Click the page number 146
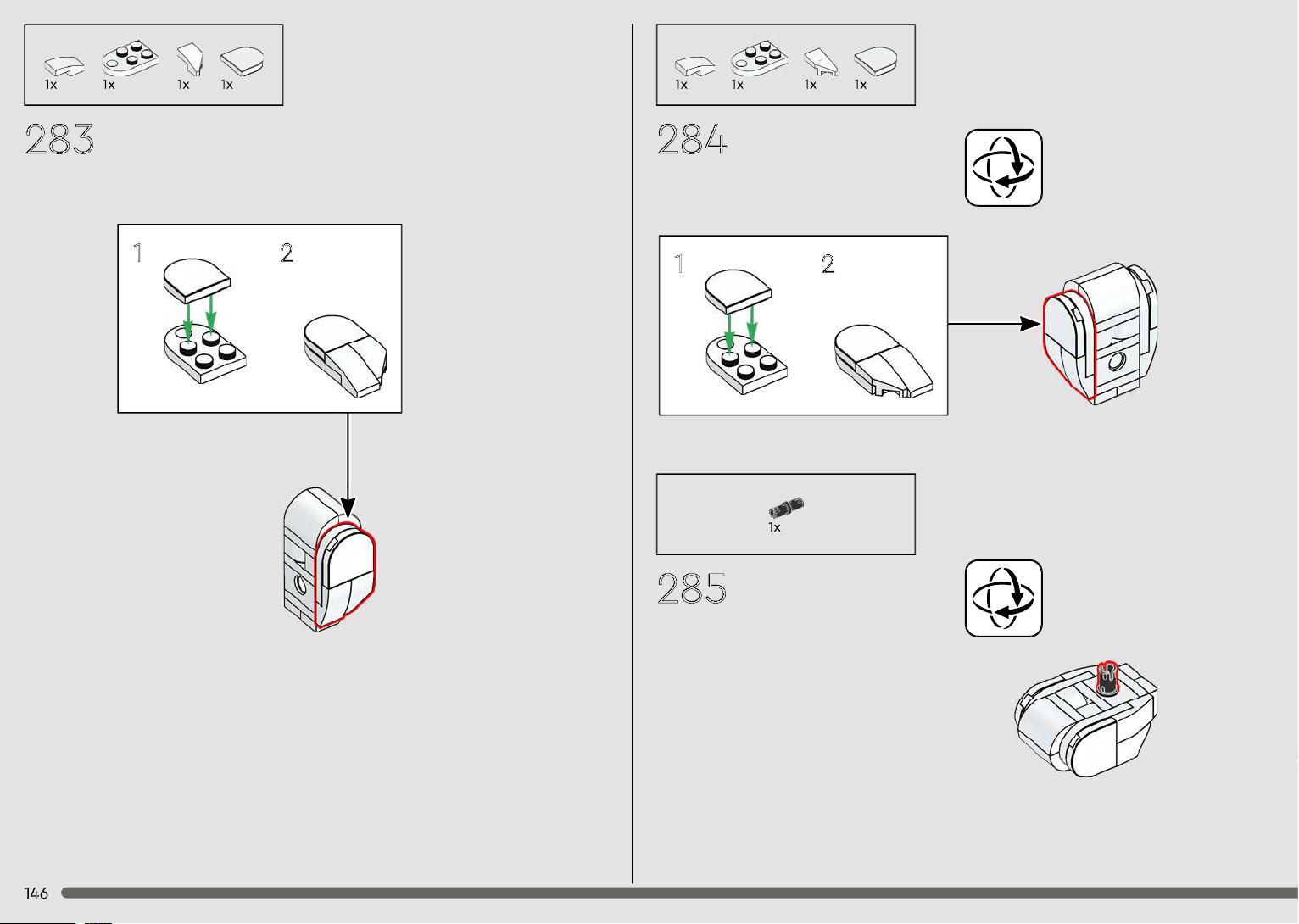 (x=36, y=893)
